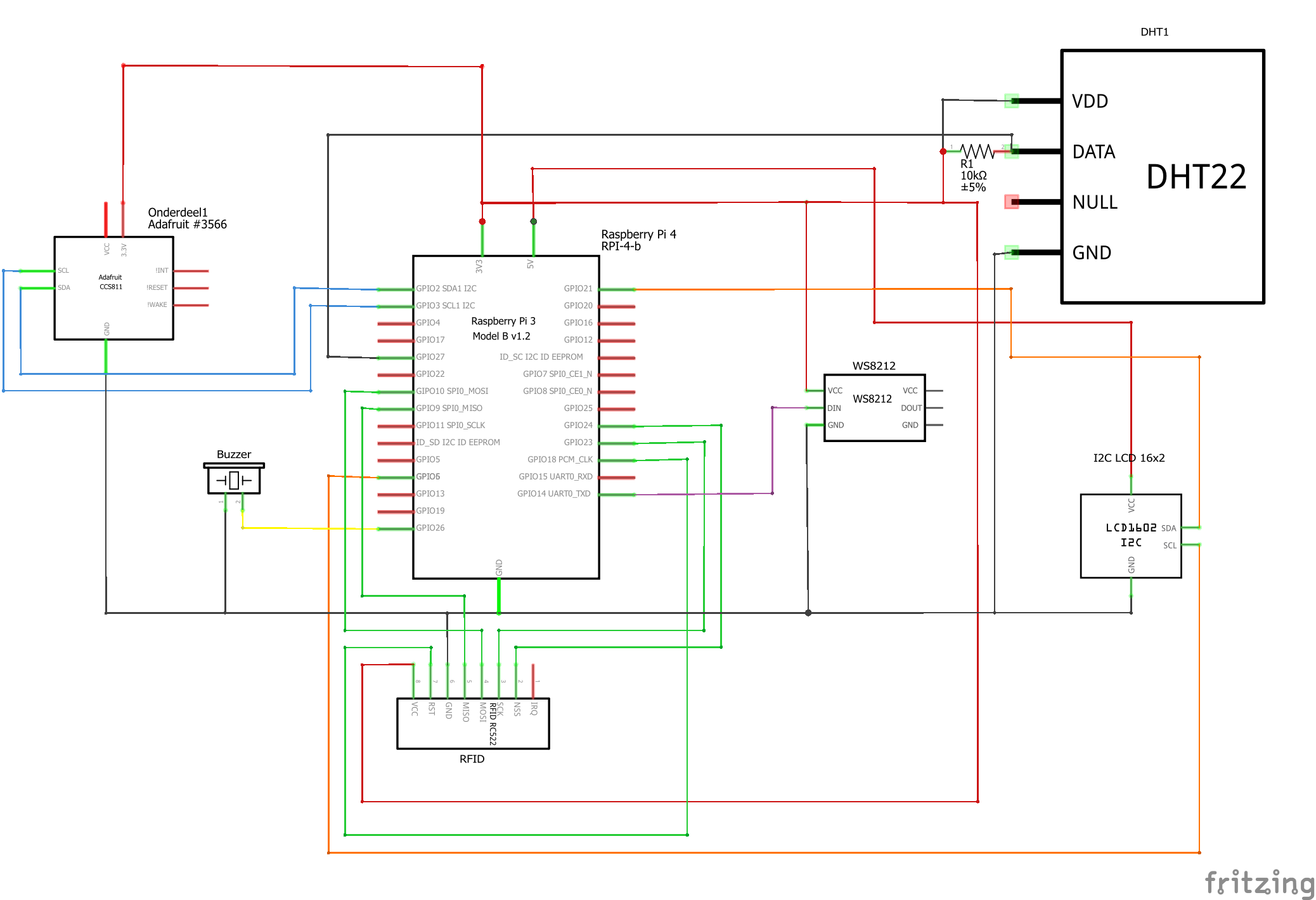Click the I2C LCD 16x2 label
The width and height of the screenshot is (1316, 900).
1128,458
